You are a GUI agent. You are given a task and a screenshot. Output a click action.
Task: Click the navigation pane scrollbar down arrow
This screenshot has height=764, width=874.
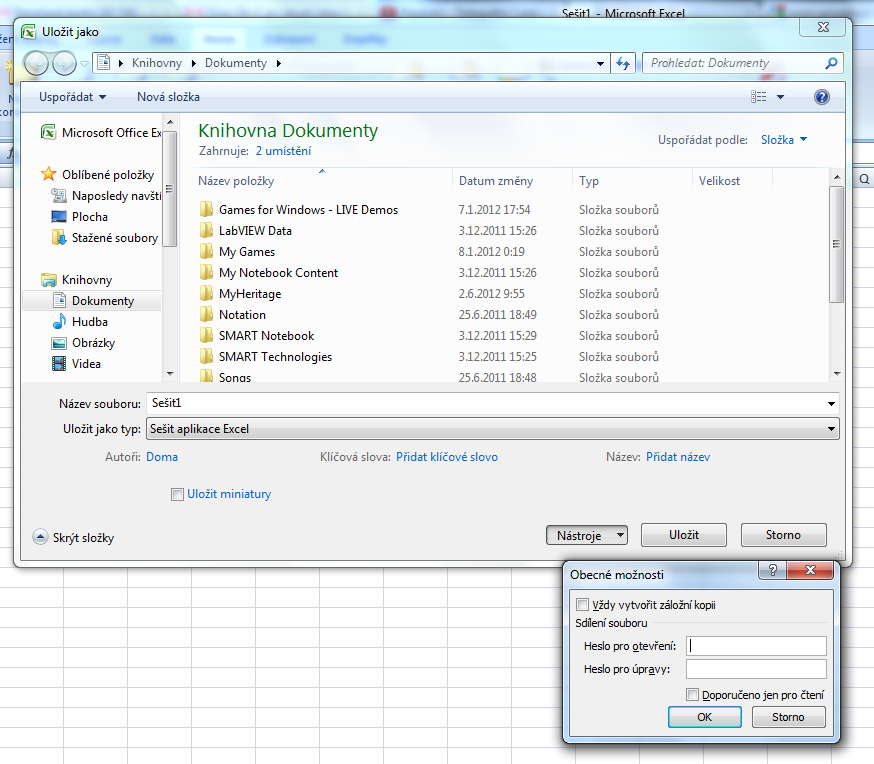(171, 374)
